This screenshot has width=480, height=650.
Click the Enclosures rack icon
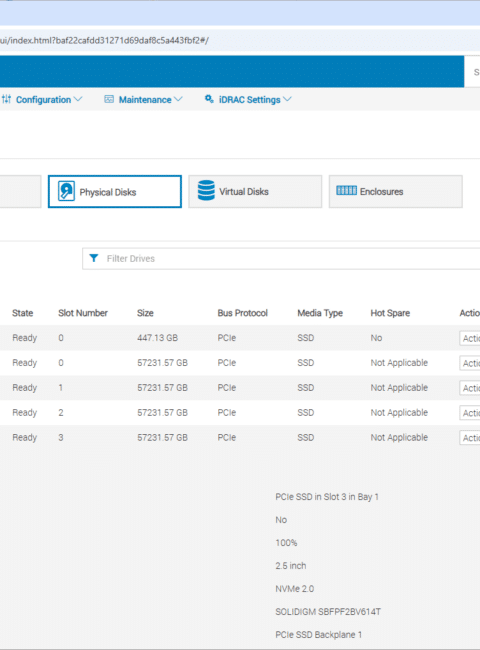coord(347,191)
